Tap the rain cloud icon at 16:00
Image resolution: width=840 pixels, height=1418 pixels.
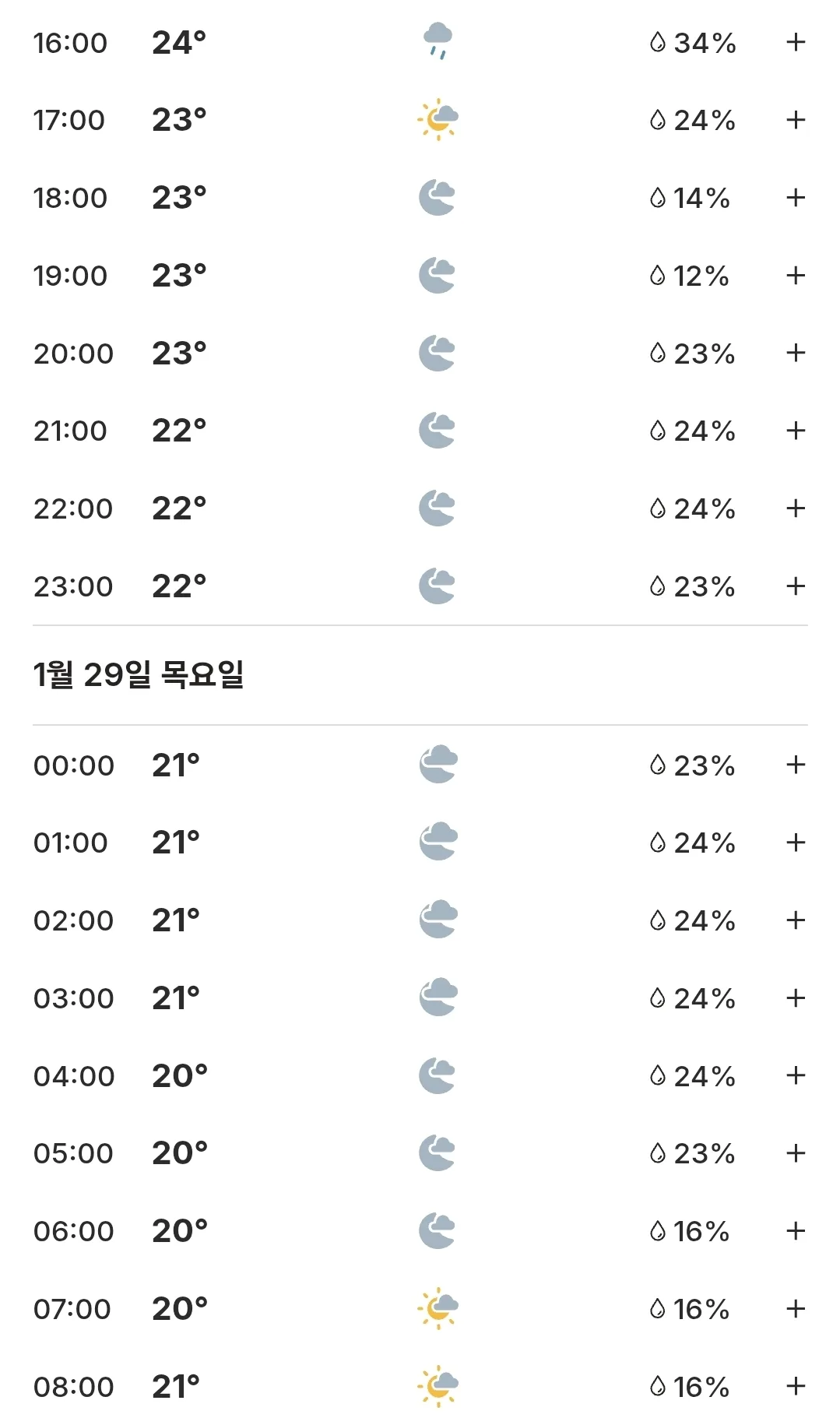438,42
